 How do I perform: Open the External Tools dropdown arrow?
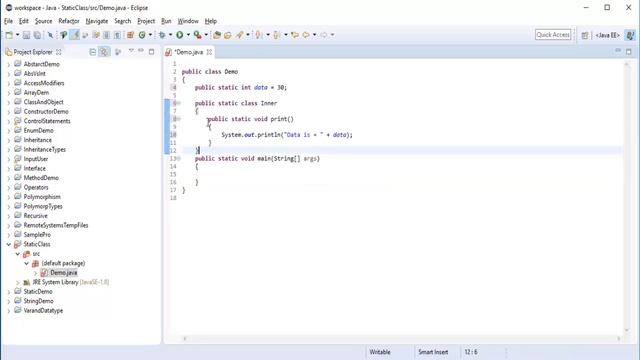coord(206,35)
